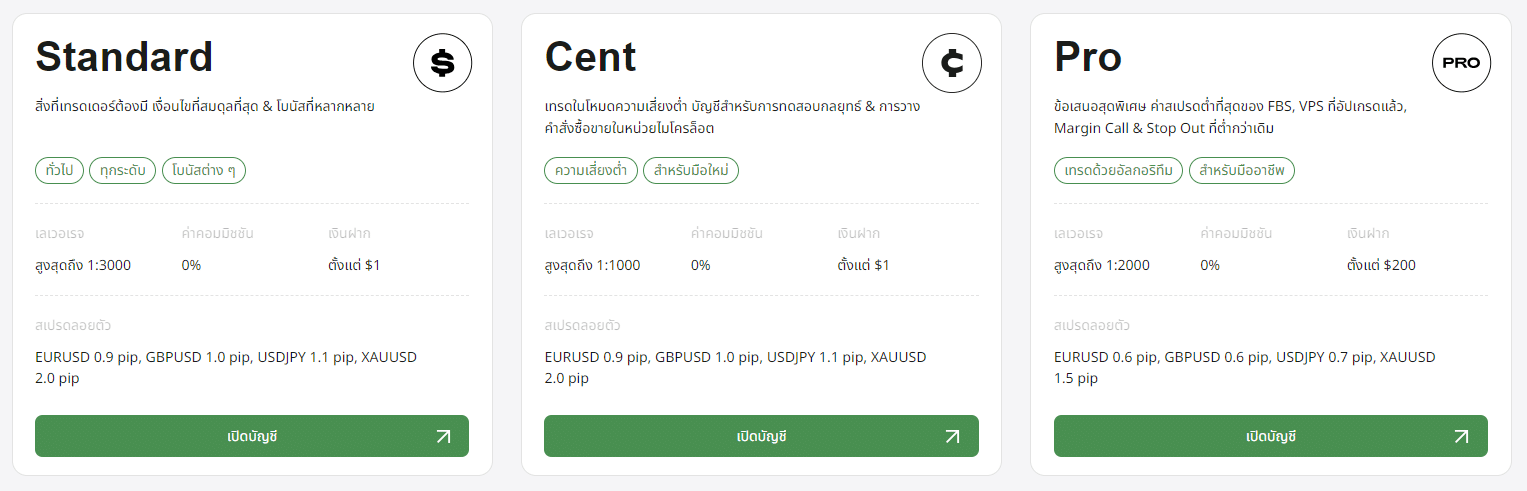Click the PRO badge icon
This screenshot has height=491, width=1527.
click(1461, 63)
